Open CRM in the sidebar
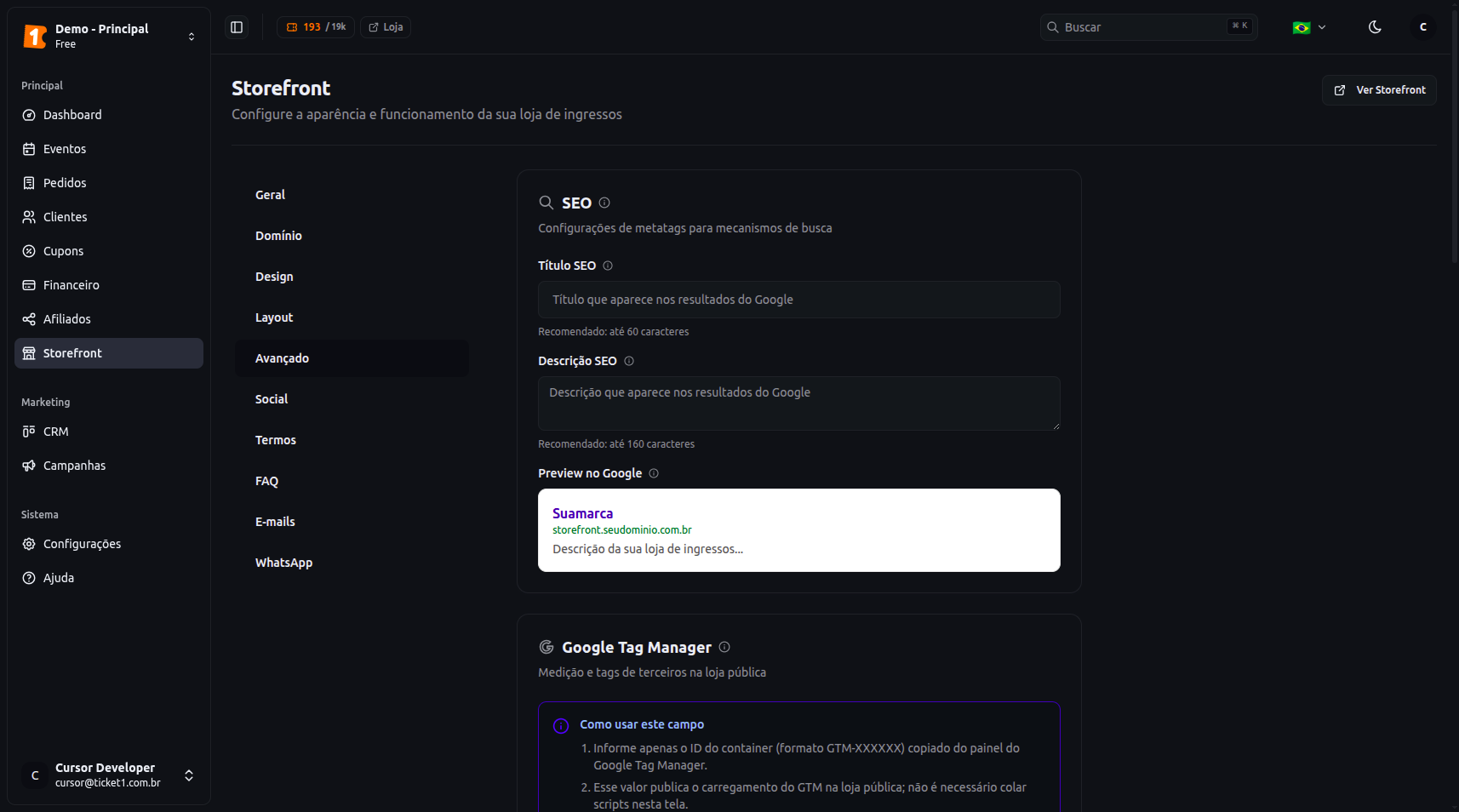 coord(109,432)
